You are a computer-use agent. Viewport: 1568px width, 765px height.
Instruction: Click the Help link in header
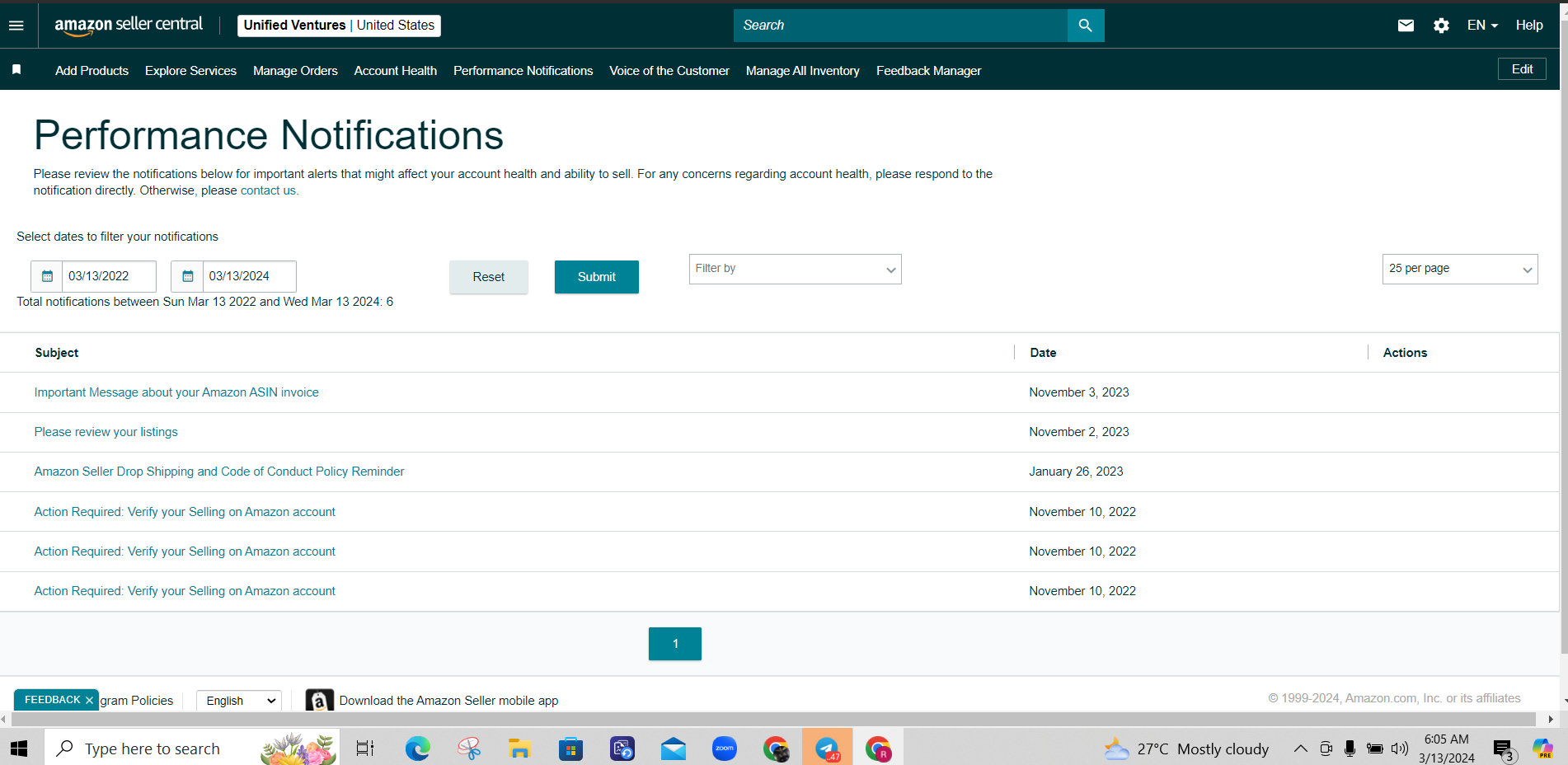(x=1529, y=26)
